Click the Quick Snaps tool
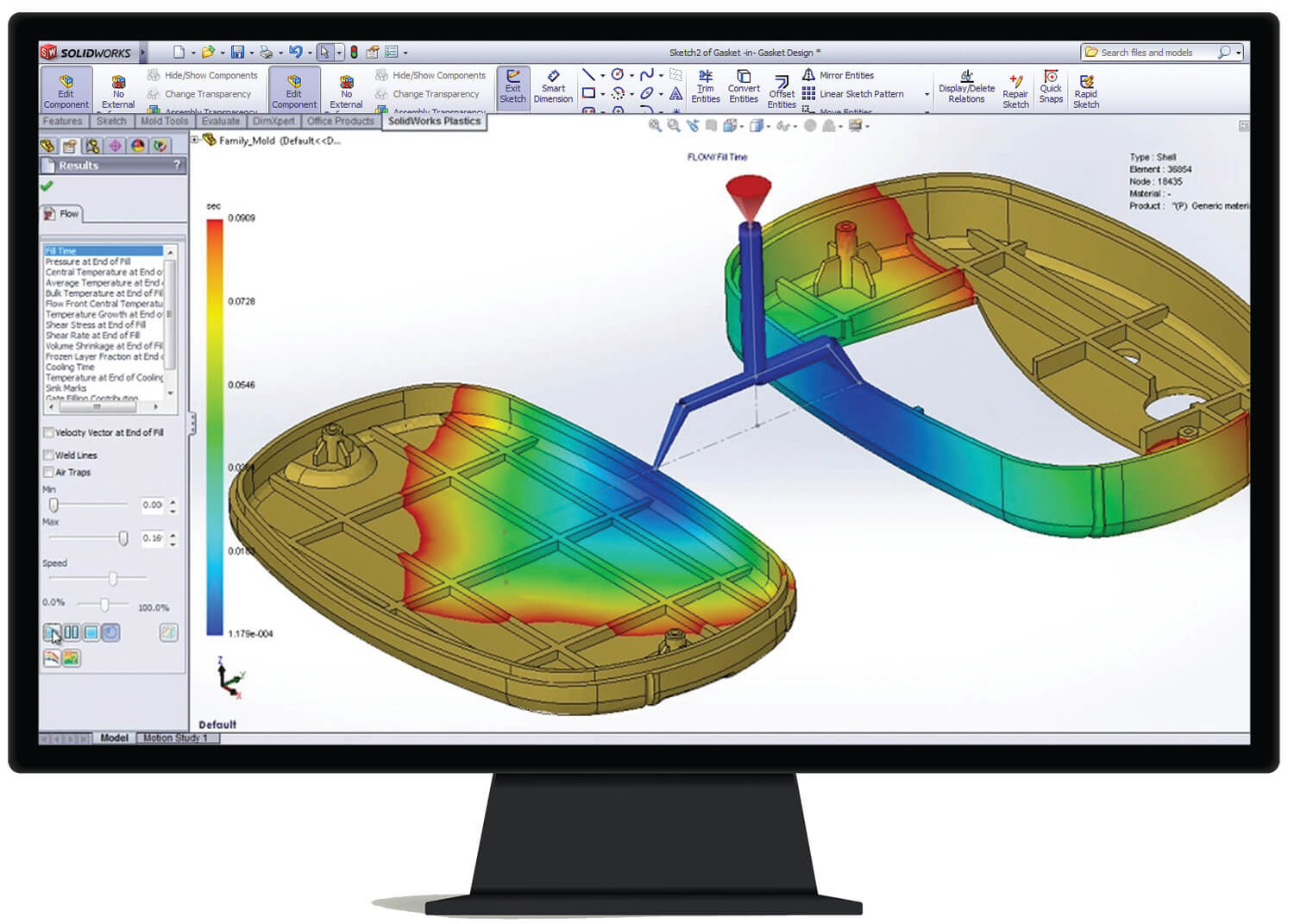1294x924 pixels. (x=1051, y=87)
